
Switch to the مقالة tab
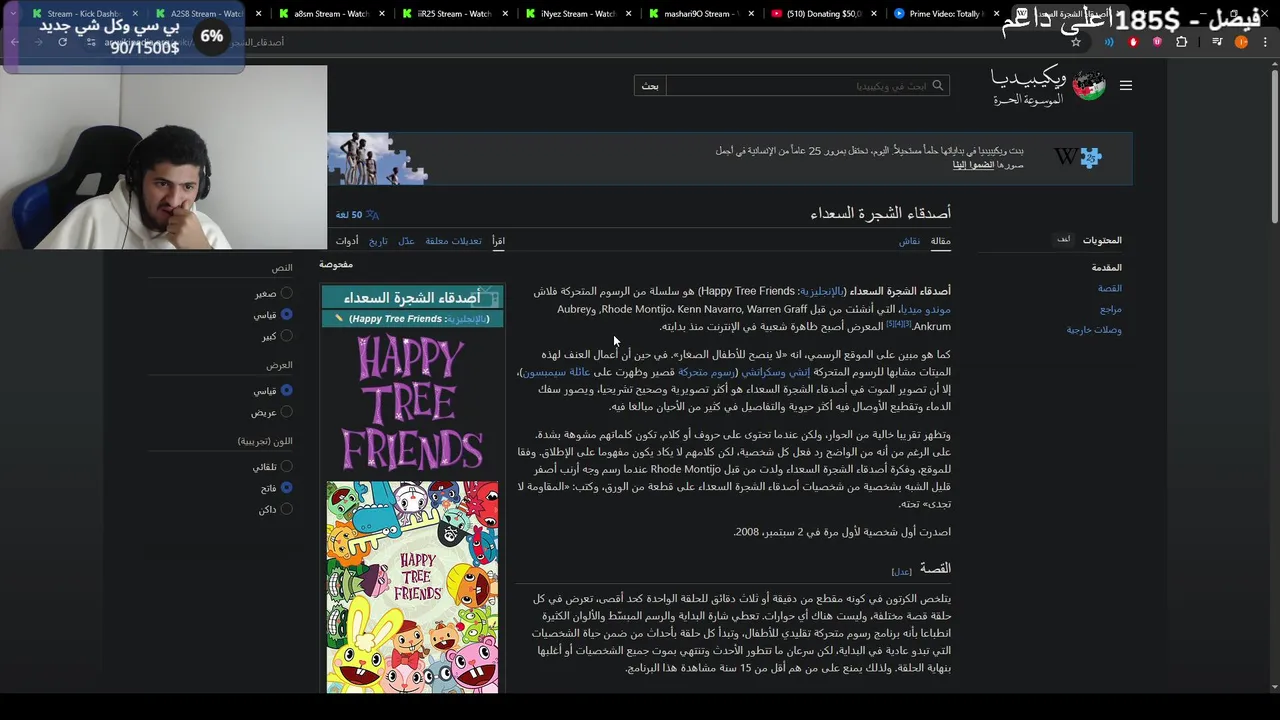[x=941, y=241]
